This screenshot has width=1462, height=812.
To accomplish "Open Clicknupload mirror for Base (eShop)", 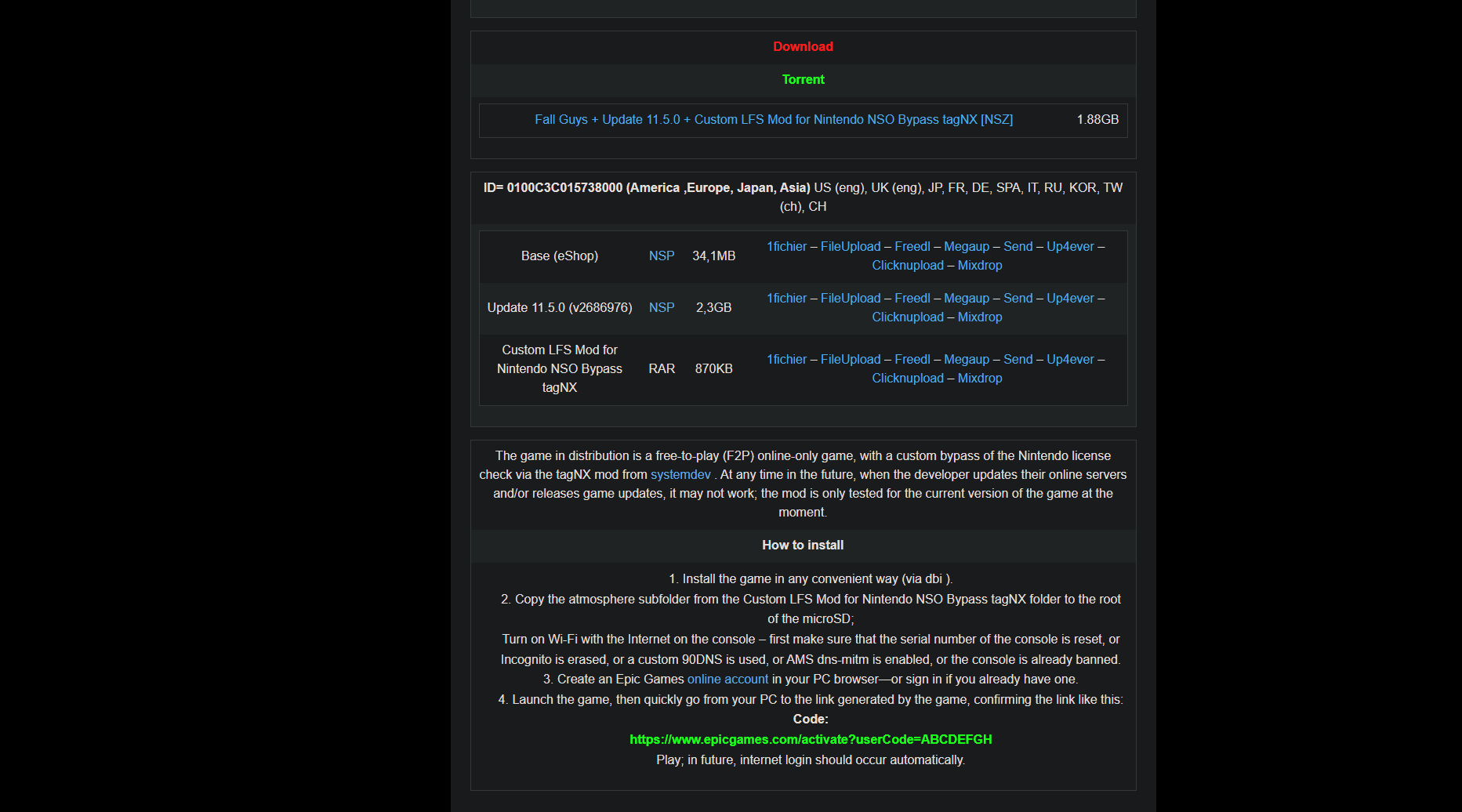I will pyautogui.click(x=908, y=266).
